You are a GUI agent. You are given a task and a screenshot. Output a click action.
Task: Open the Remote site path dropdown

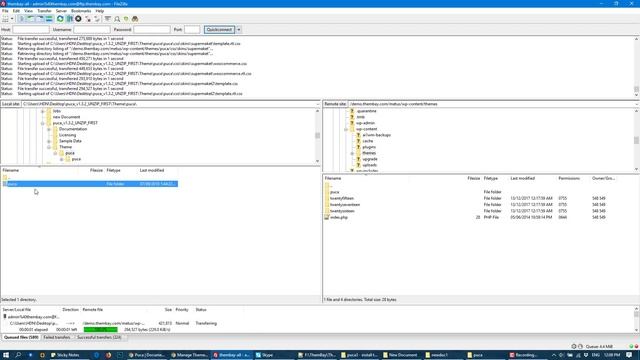click(x=637, y=104)
